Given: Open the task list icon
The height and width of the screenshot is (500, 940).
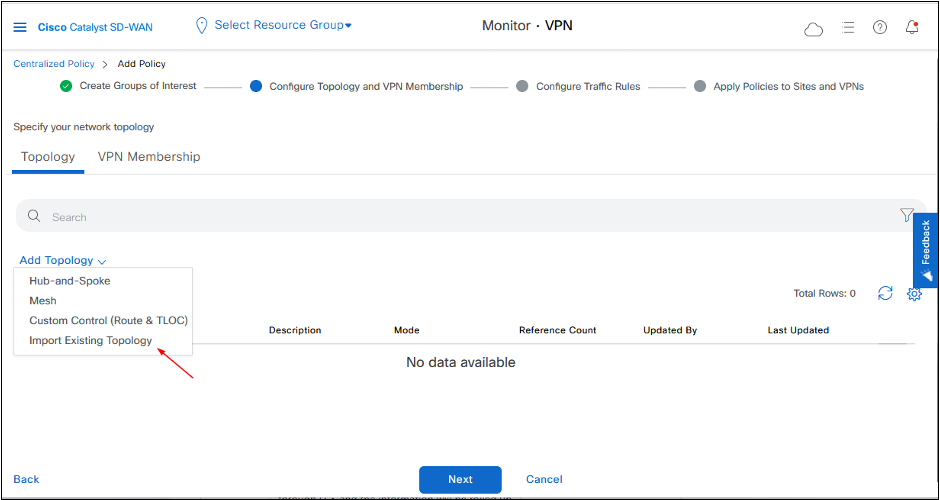Looking at the screenshot, I should tap(847, 27).
